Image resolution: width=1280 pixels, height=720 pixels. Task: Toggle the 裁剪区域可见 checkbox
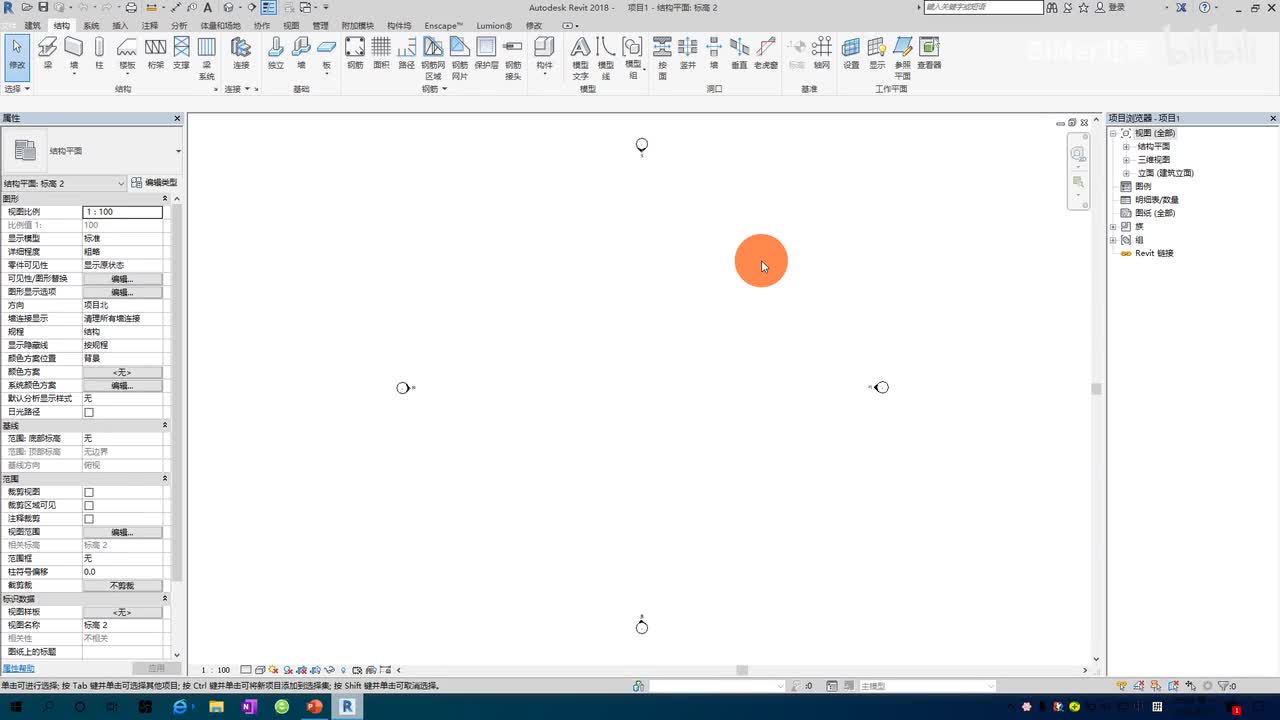point(89,505)
